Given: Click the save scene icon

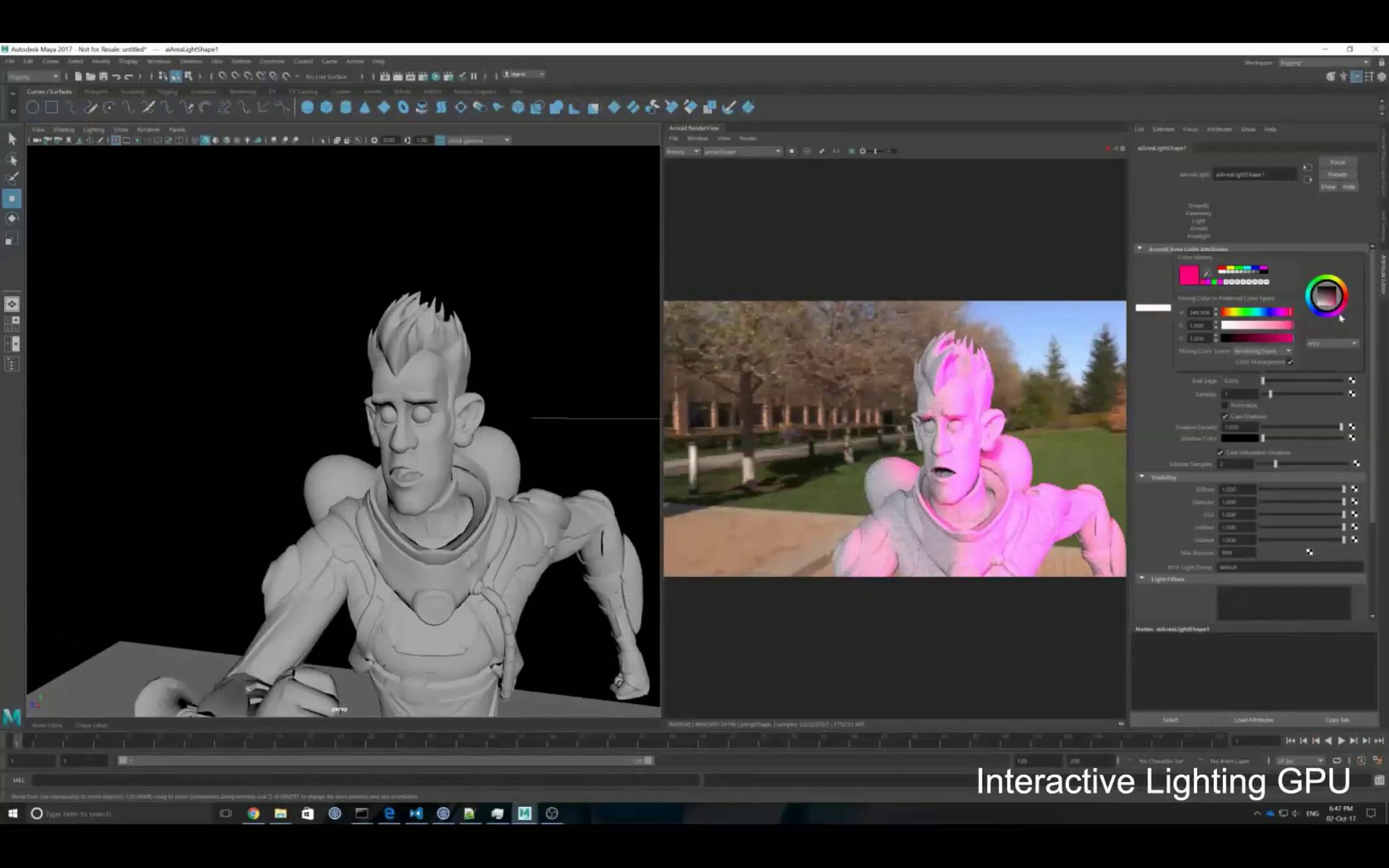Looking at the screenshot, I should (103, 76).
